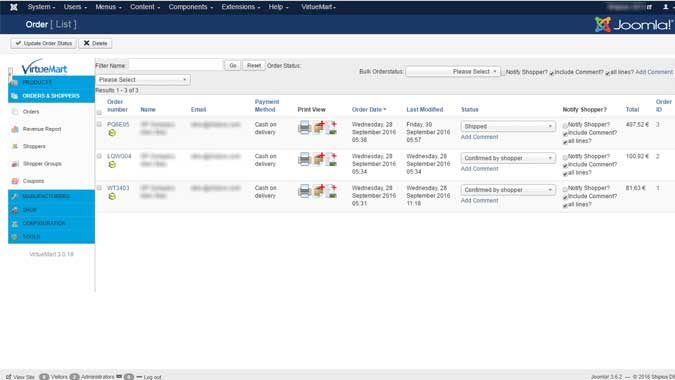Open Orders in VirtueMart sidebar
This screenshot has height=380, width=675.
31,112
